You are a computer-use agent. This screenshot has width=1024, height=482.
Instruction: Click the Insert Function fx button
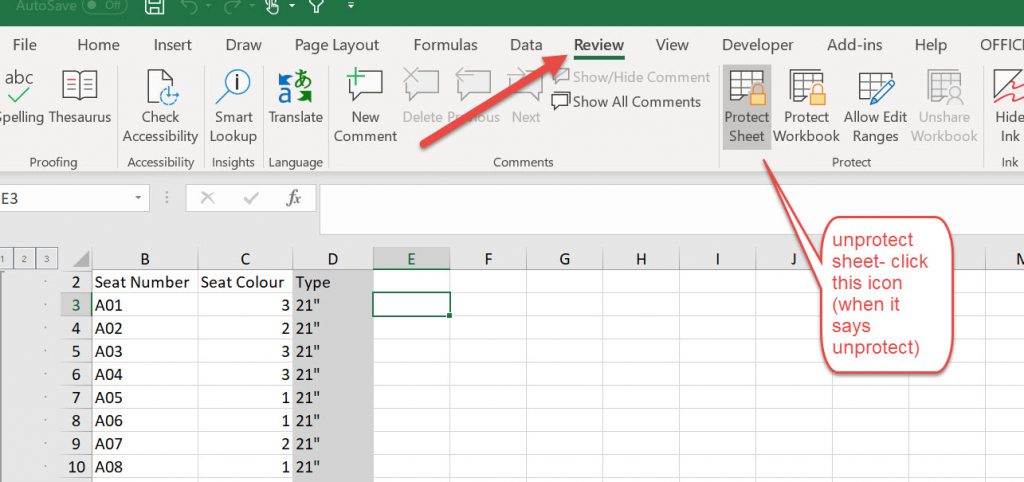[x=294, y=198]
